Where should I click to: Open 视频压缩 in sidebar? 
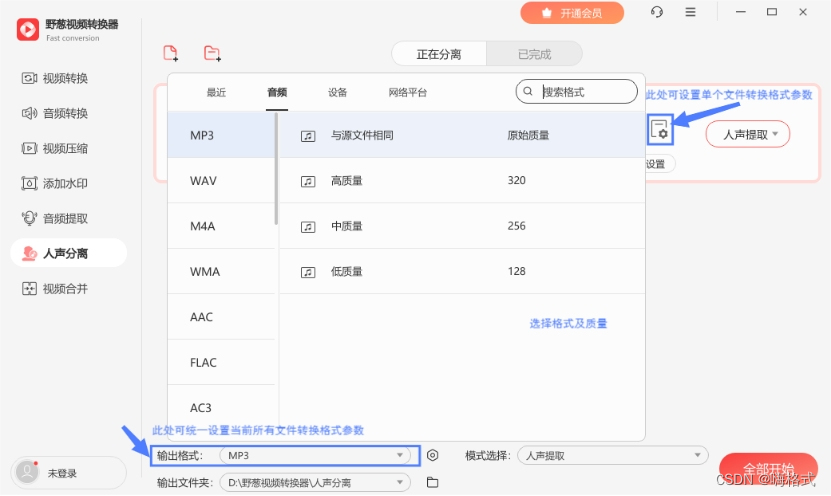coord(55,148)
